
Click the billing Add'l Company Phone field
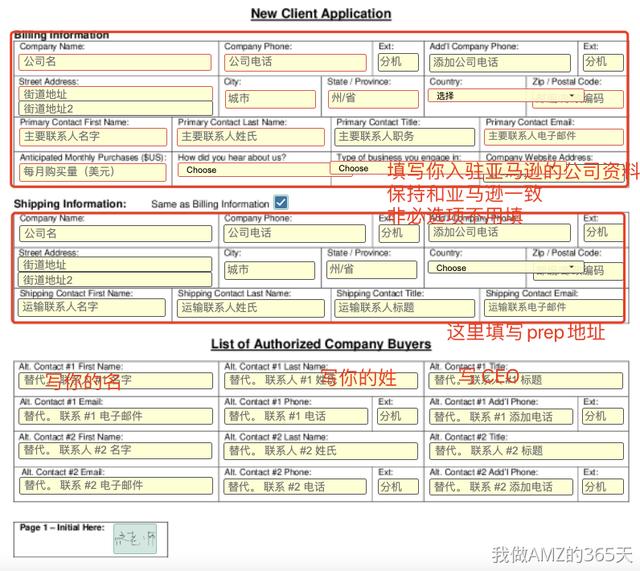tap(500, 63)
